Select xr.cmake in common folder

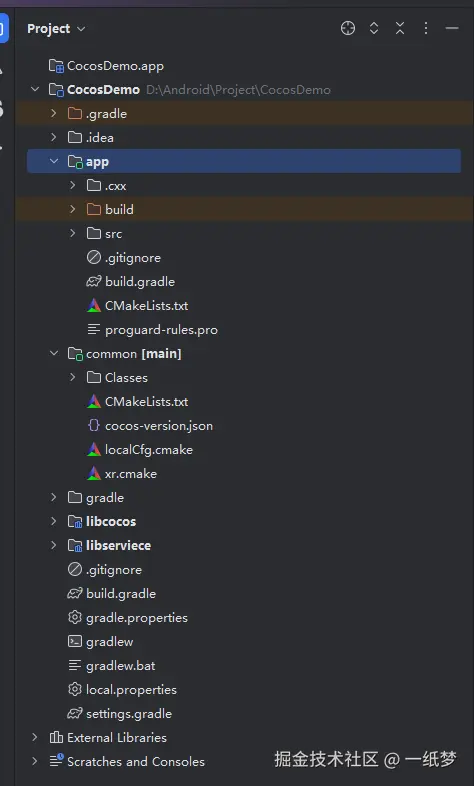pyautogui.click(x=131, y=474)
